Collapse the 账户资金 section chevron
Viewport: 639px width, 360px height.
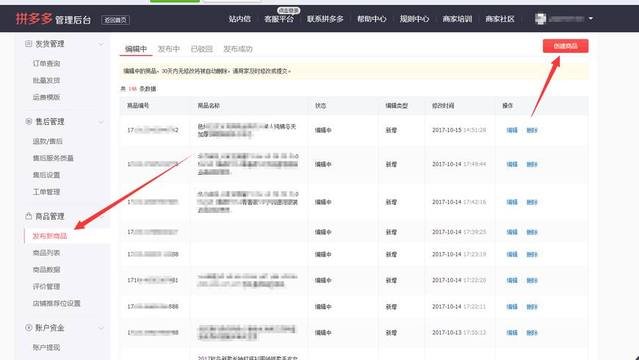101,328
